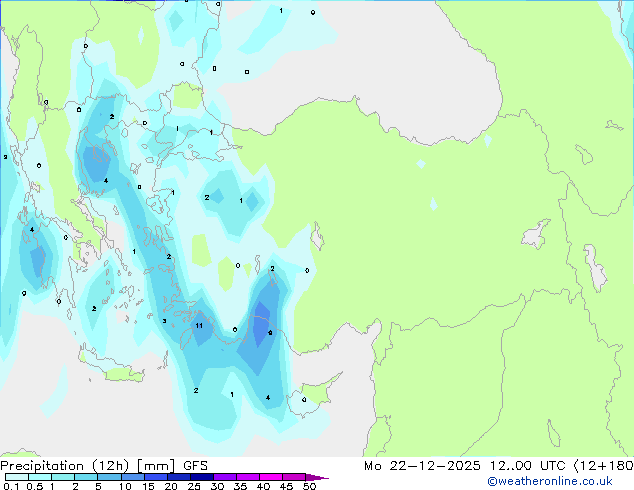This screenshot has height=490, width=634.
Task: Click the legend label '40'
Action: click(263, 486)
